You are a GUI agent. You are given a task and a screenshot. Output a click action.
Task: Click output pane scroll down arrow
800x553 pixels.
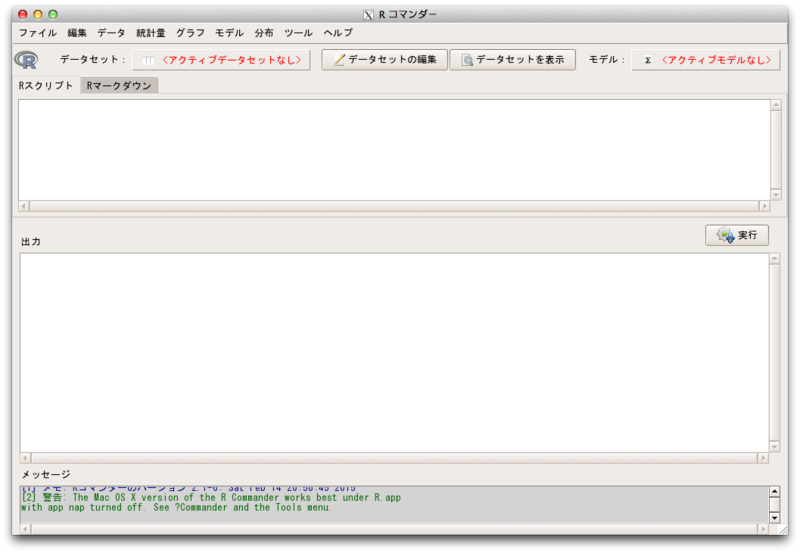point(774,447)
